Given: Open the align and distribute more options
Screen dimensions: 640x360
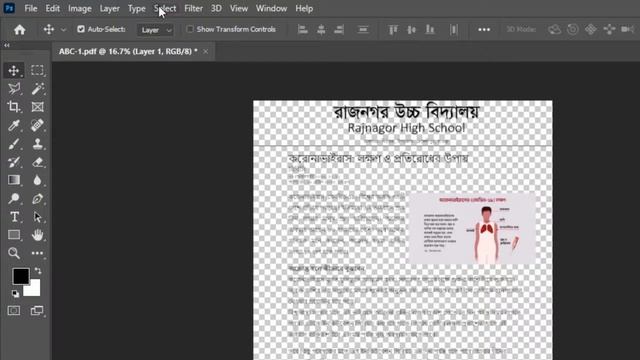Looking at the screenshot, I should (x=484, y=29).
